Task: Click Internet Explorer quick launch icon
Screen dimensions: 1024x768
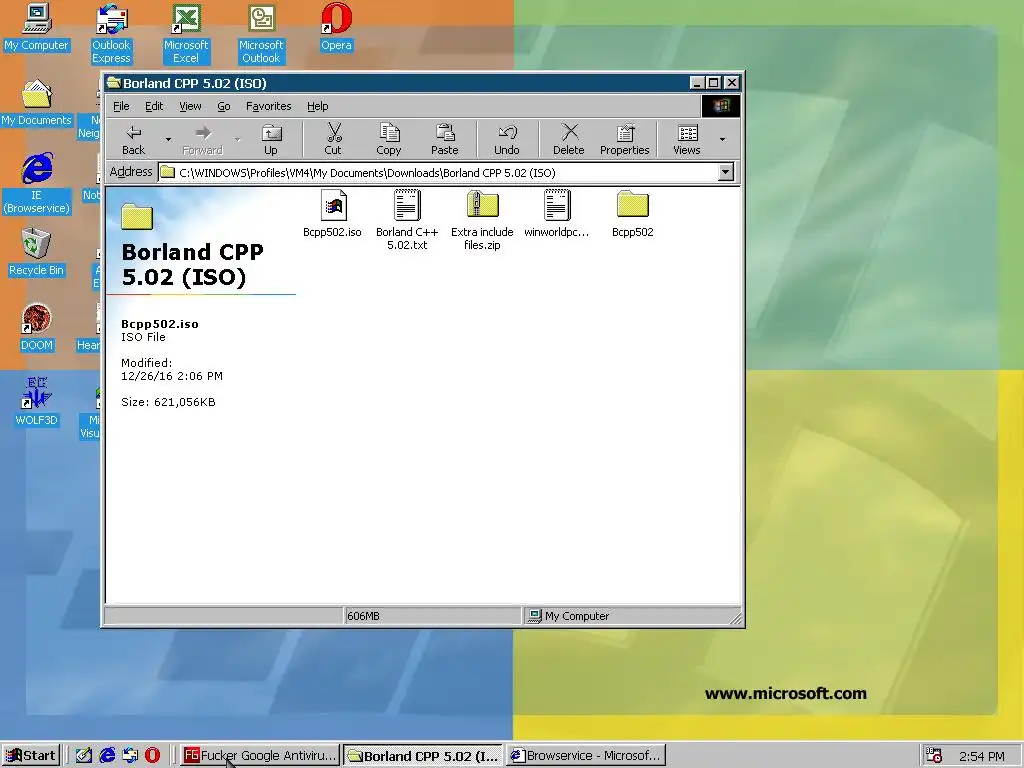Action: click(107, 756)
